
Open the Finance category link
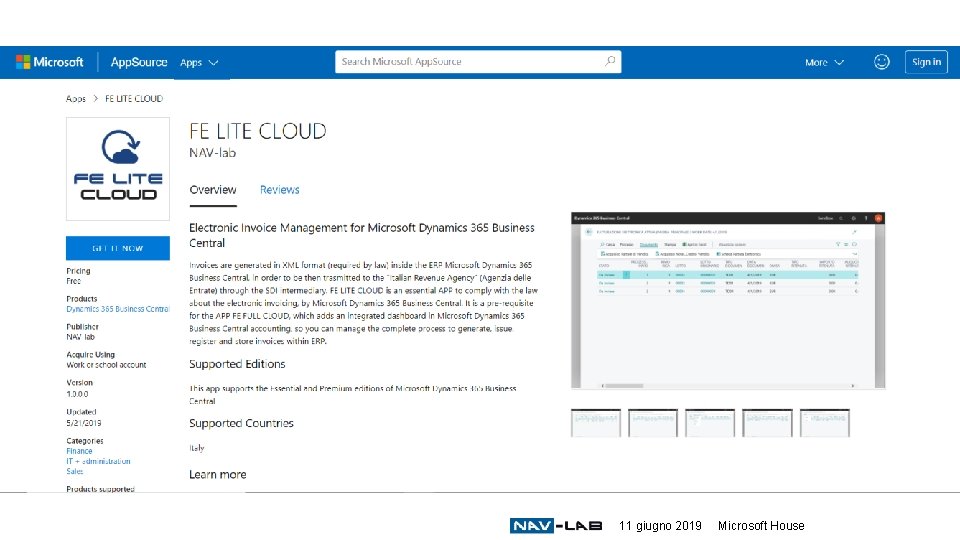coord(79,451)
